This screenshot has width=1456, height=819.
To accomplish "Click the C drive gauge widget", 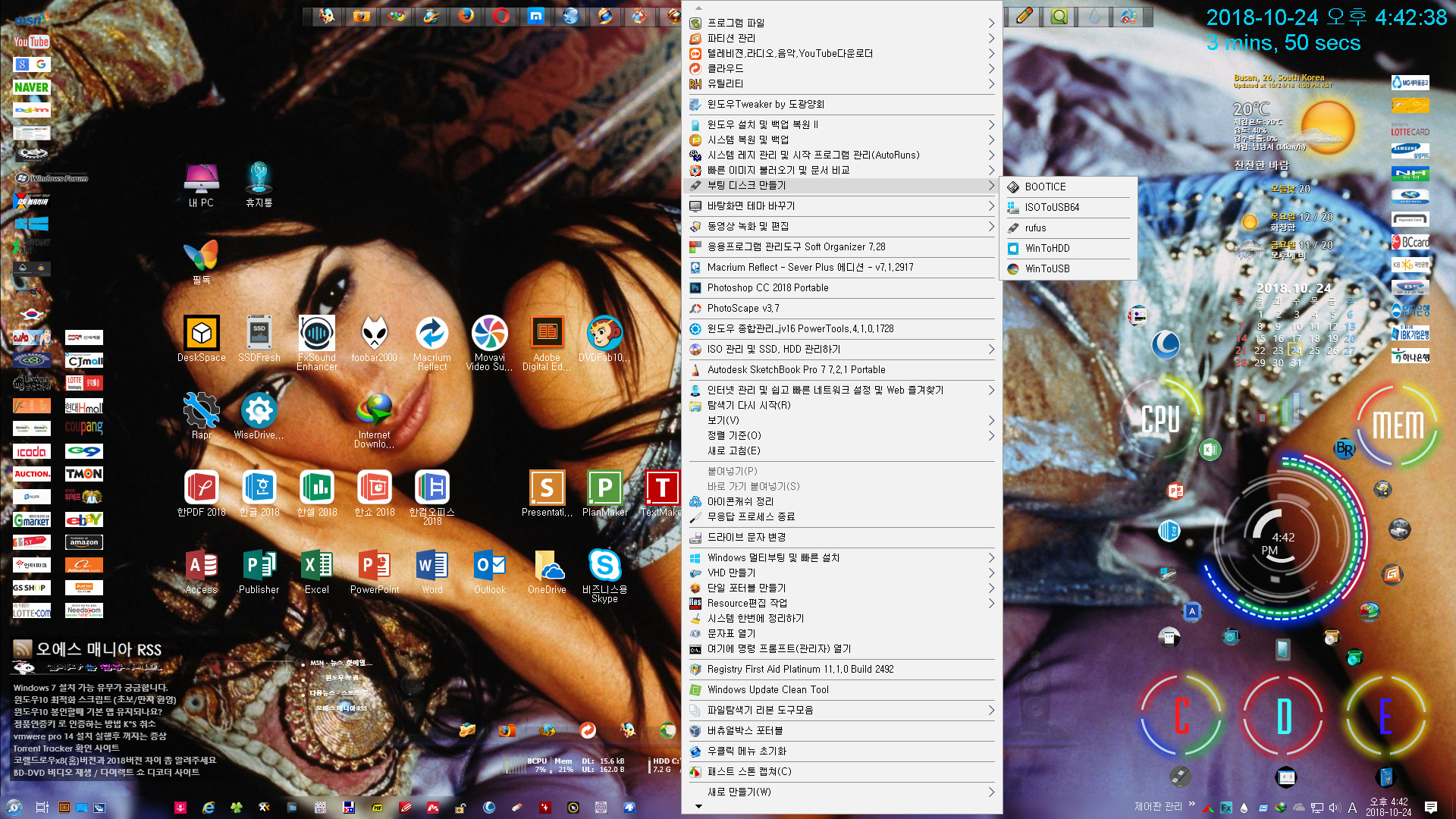I will click(x=1180, y=715).
